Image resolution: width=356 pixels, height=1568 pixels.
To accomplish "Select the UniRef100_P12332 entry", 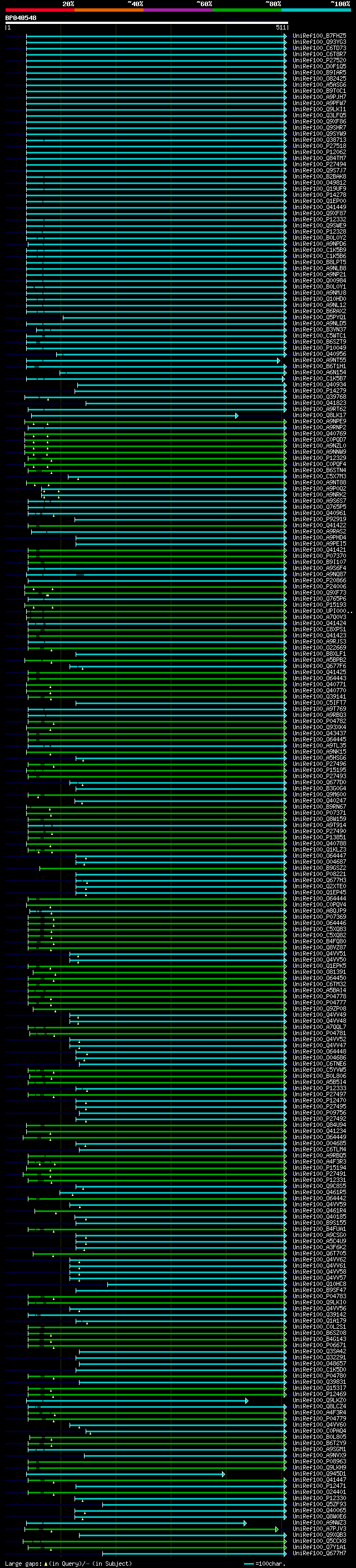I will (319, 219).
